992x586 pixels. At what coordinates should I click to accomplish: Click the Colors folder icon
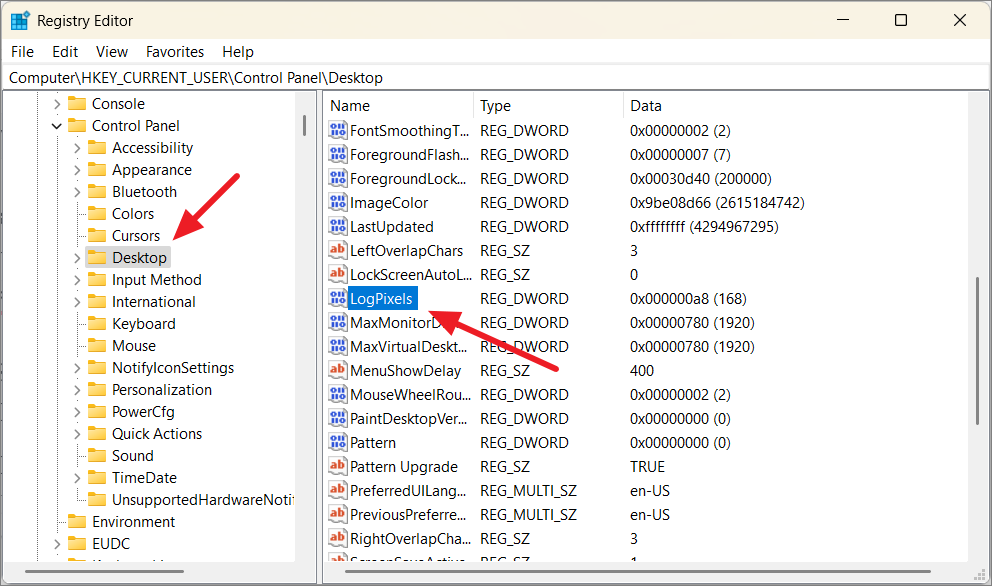97,213
